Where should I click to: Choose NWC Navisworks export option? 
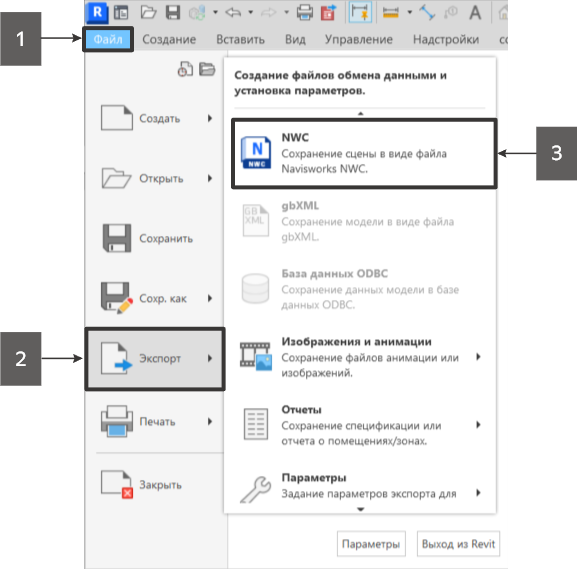pyautogui.click(x=364, y=153)
